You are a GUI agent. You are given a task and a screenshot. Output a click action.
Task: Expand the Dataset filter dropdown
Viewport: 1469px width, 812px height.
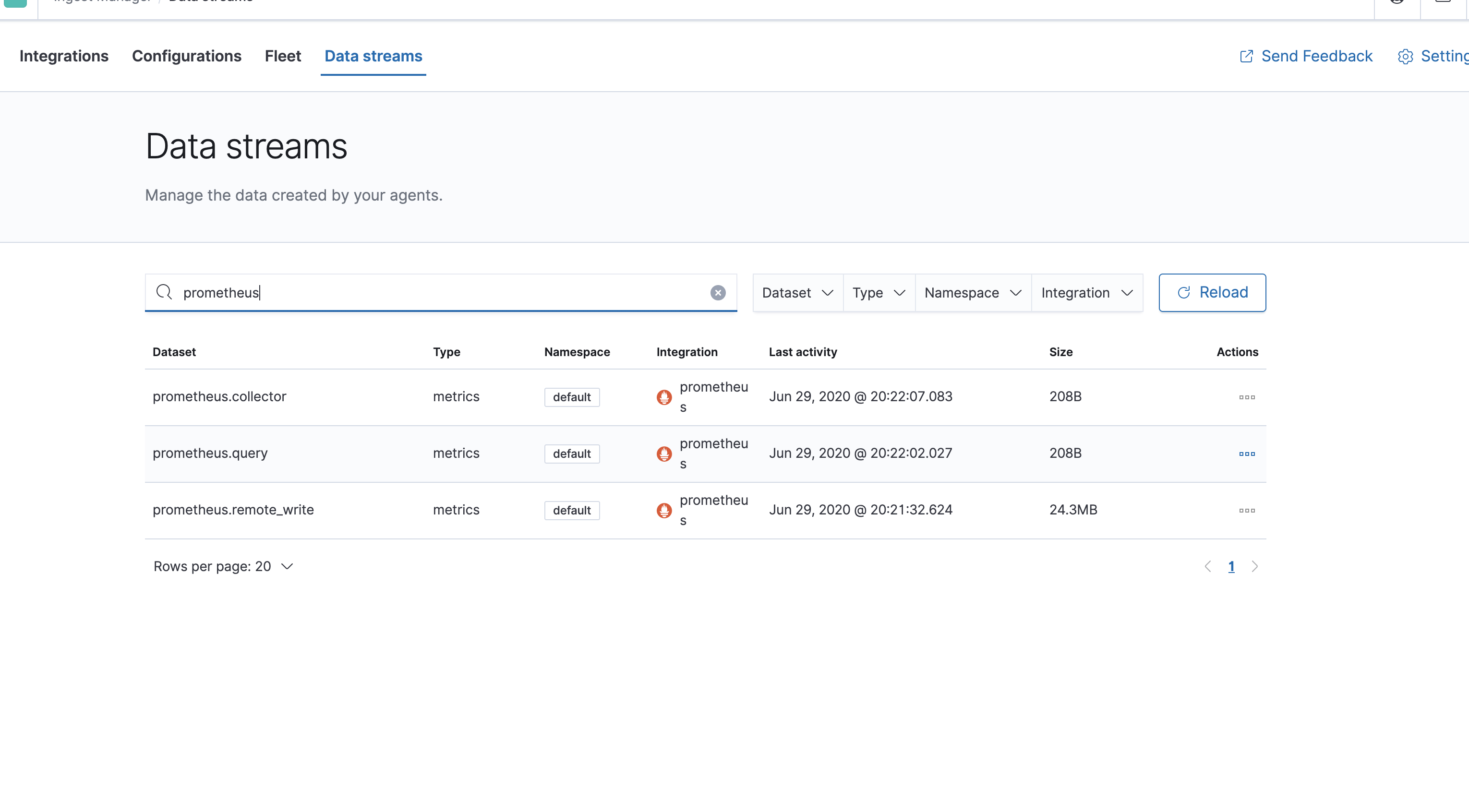(x=797, y=293)
